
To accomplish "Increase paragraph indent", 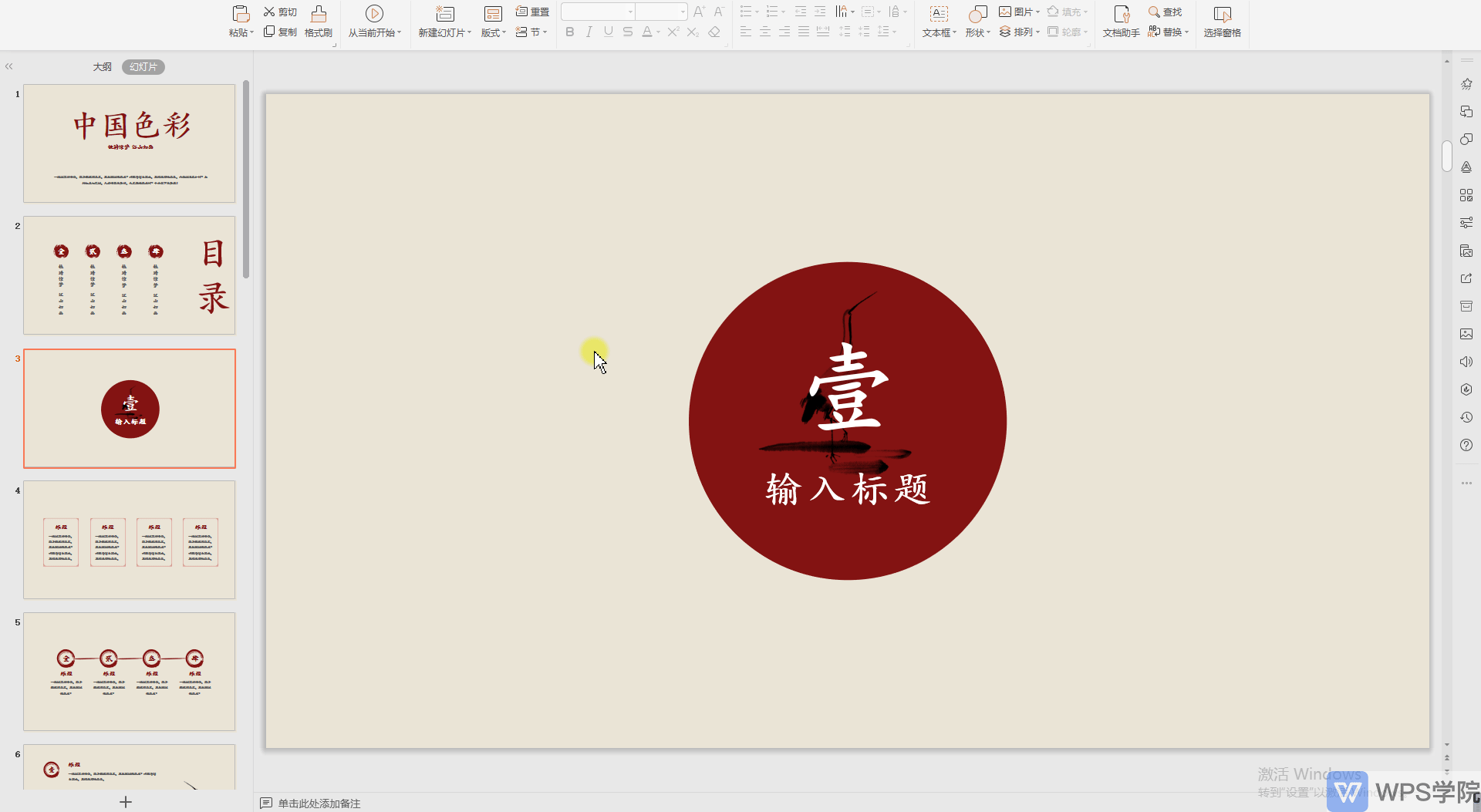I will pyautogui.click(x=820, y=12).
